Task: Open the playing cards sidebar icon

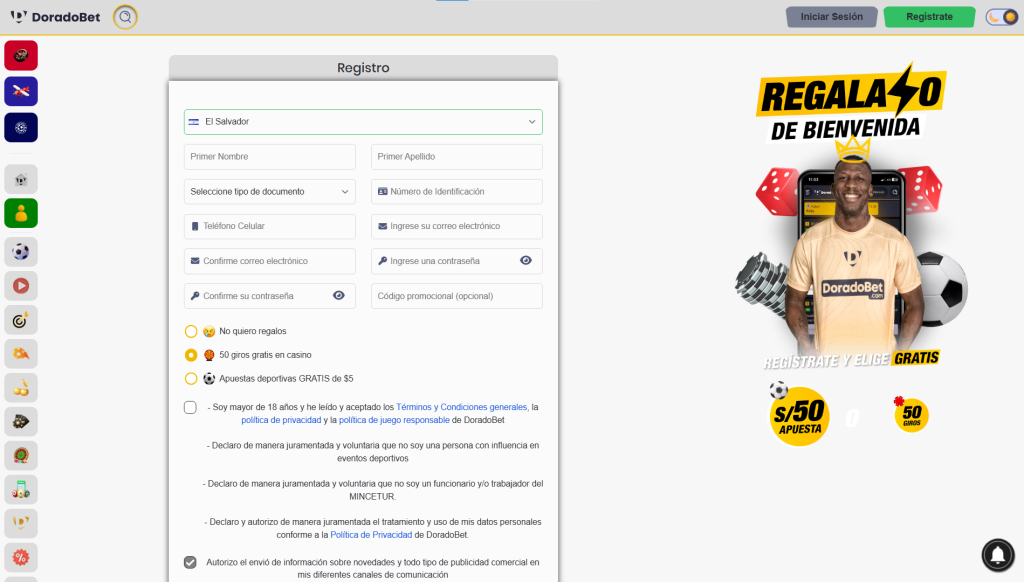Action: pyautogui.click(x=21, y=421)
